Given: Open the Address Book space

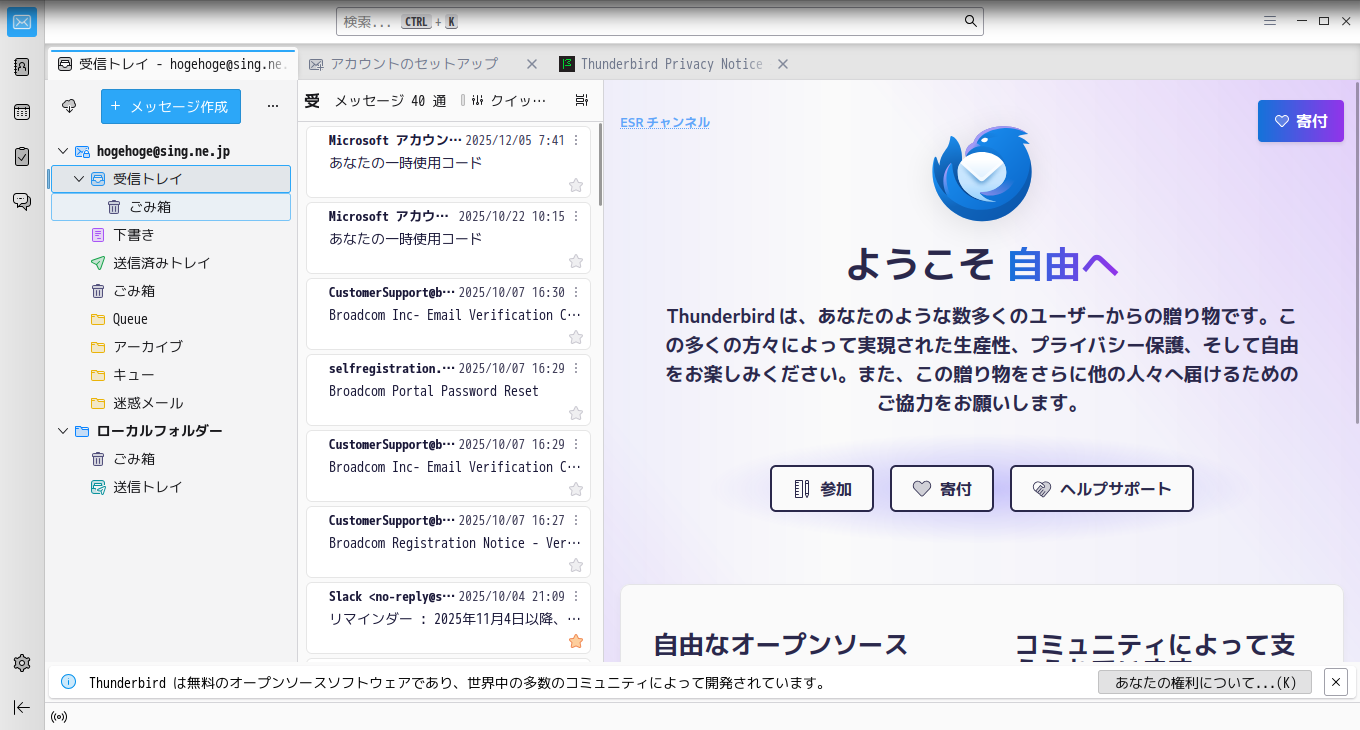Looking at the screenshot, I should point(22,67).
